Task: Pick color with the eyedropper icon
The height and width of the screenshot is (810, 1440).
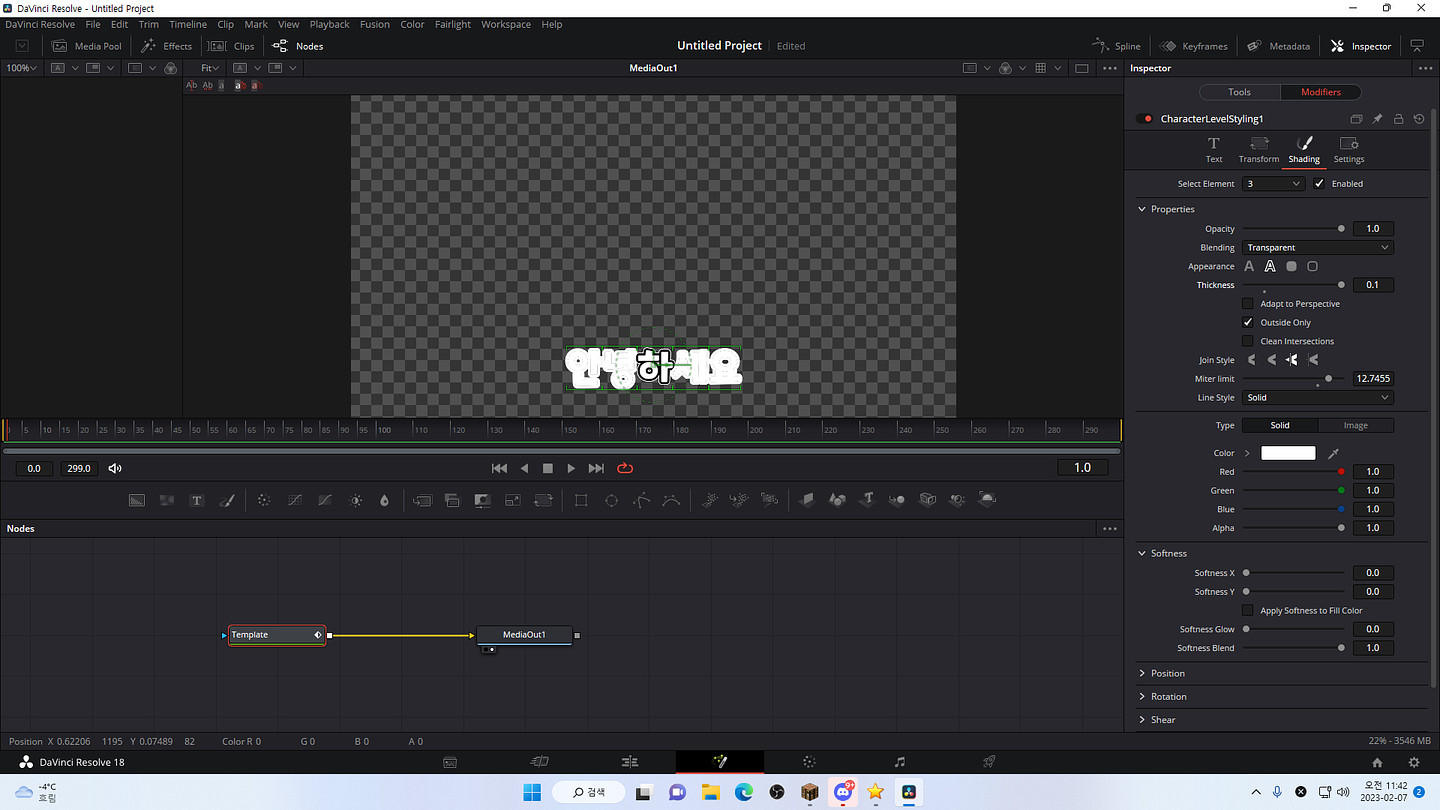Action: pyautogui.click(x=1333, y=453)
